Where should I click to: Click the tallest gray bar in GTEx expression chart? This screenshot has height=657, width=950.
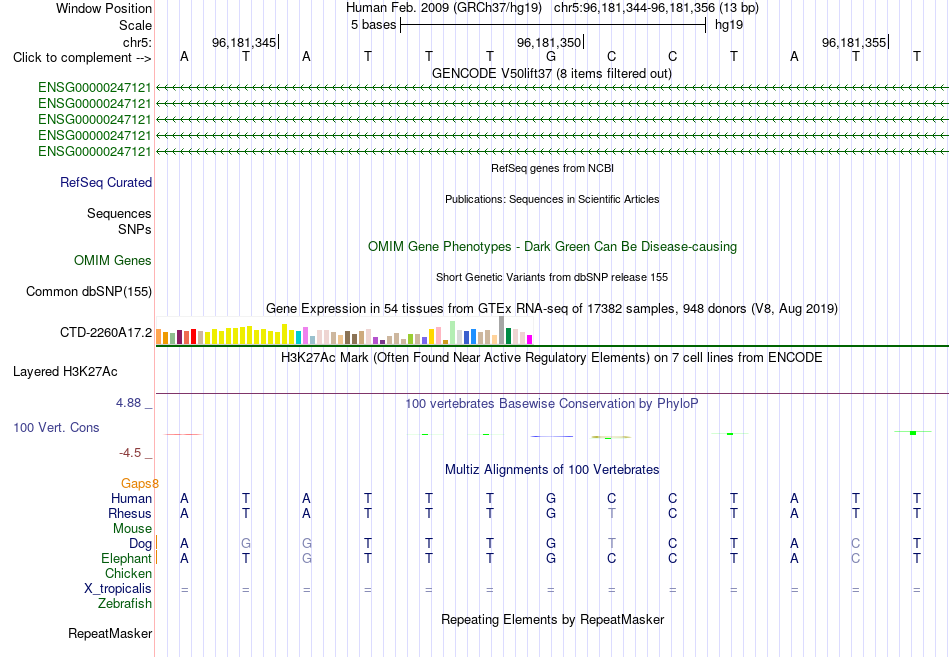pyautogui.click(x=501, y=330)
